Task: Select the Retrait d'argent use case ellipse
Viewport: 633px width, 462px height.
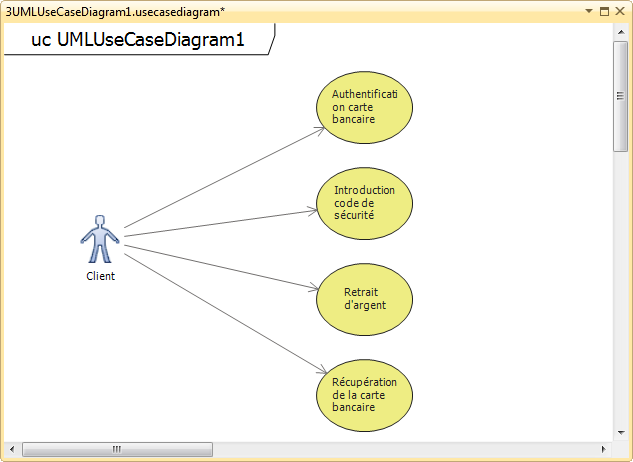Action: click(x=364, y=299)
